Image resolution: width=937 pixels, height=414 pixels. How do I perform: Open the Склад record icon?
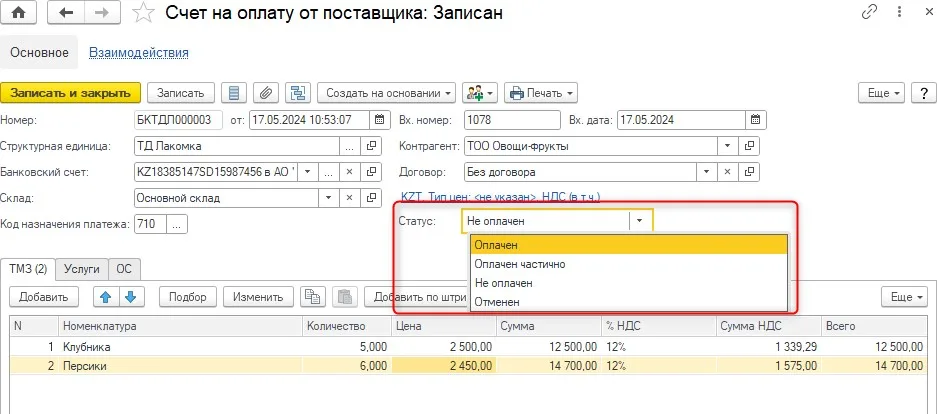coord(371,198)
